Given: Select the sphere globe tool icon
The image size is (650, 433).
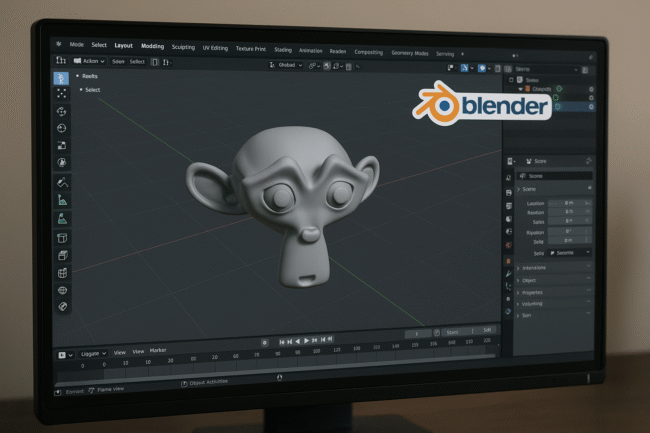Looking at the screenshot, I should 63,290.
